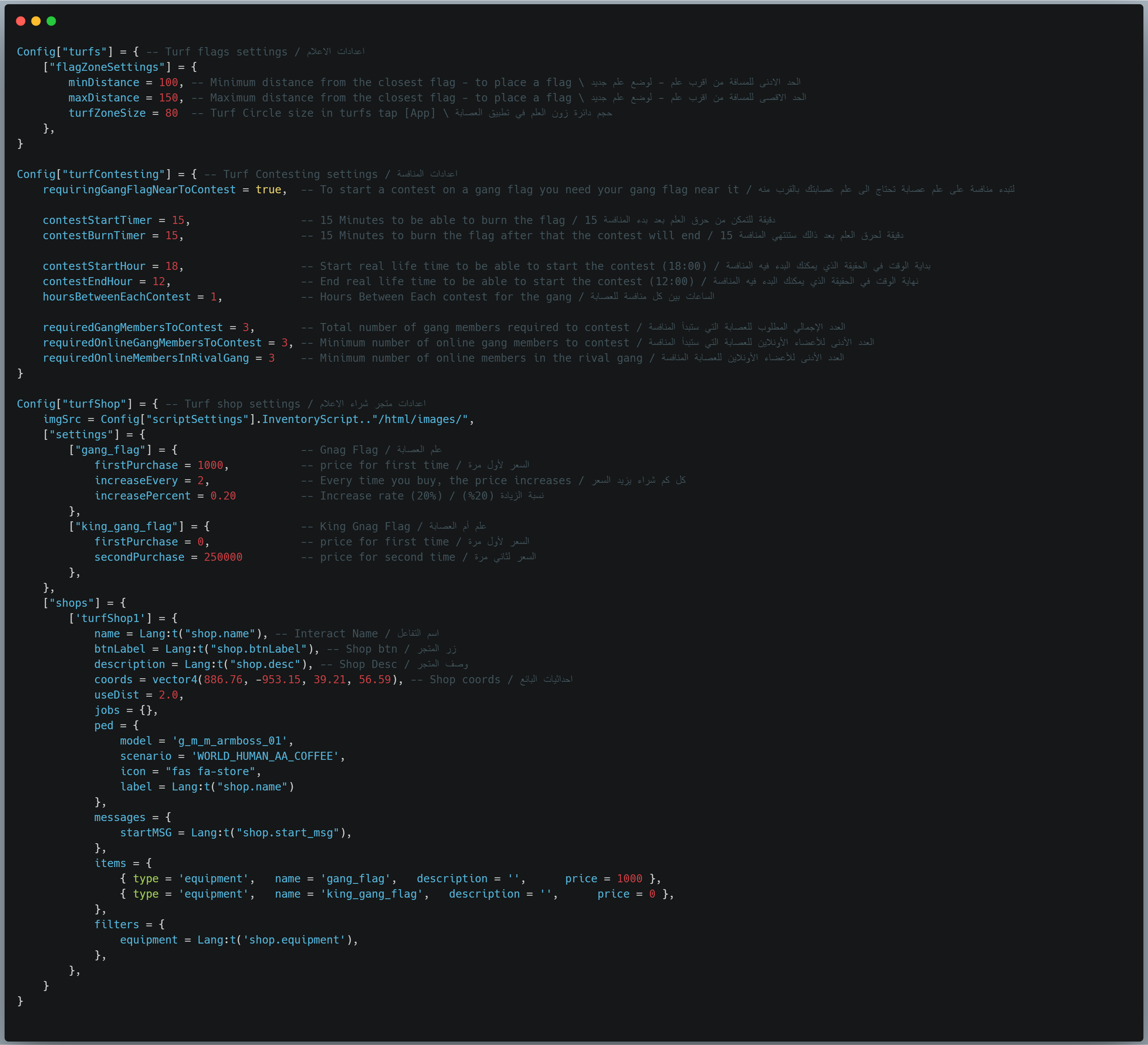This screenshot has width=1148, height=1045.
Task: Click the ['turfShop1'] table key
Action: (x=110, y=619)
